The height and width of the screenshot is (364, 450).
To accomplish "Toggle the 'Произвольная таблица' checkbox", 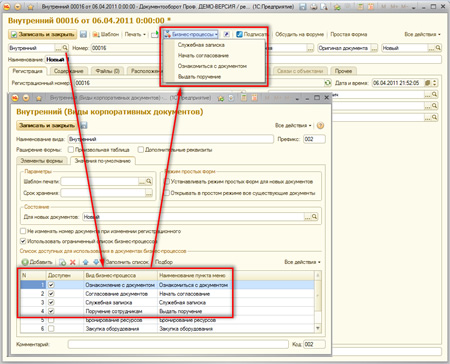I will 71,150.
